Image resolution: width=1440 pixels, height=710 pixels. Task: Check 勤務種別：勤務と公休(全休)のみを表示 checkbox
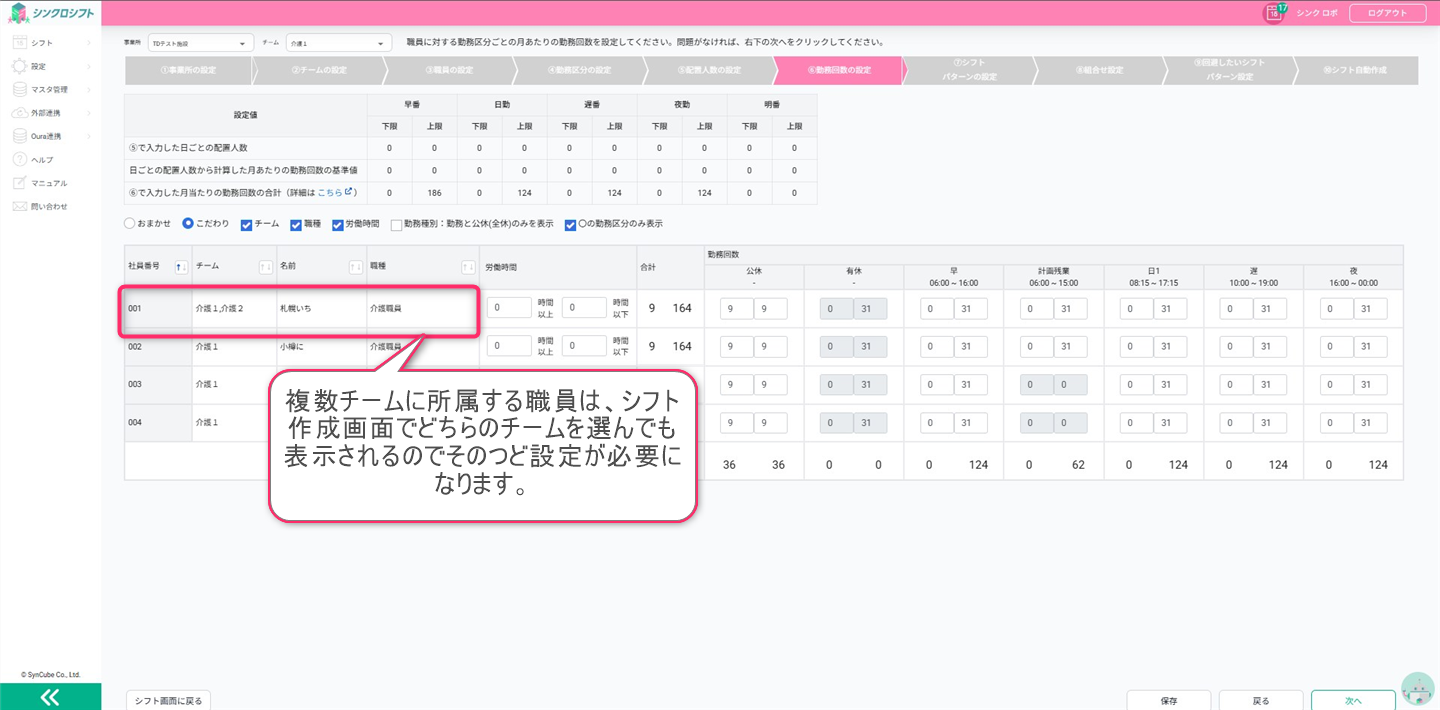397,225
